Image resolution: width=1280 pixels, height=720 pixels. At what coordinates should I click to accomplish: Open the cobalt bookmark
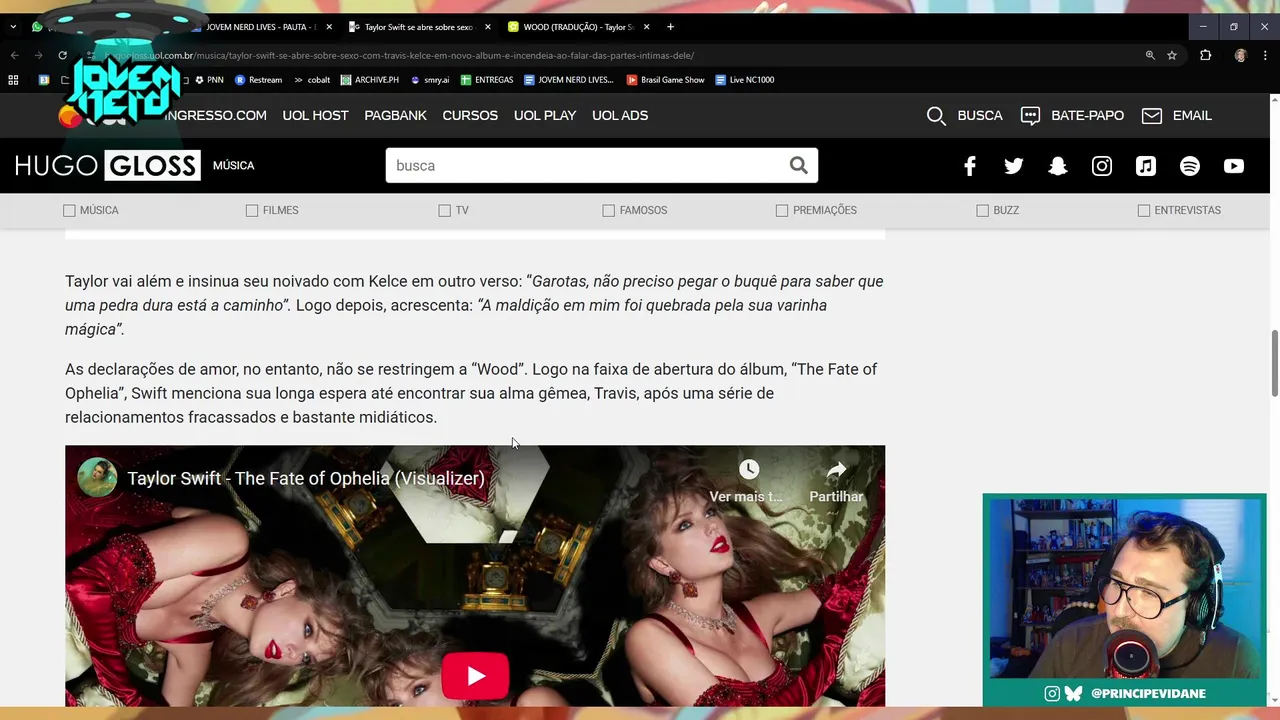click(312, 80)
